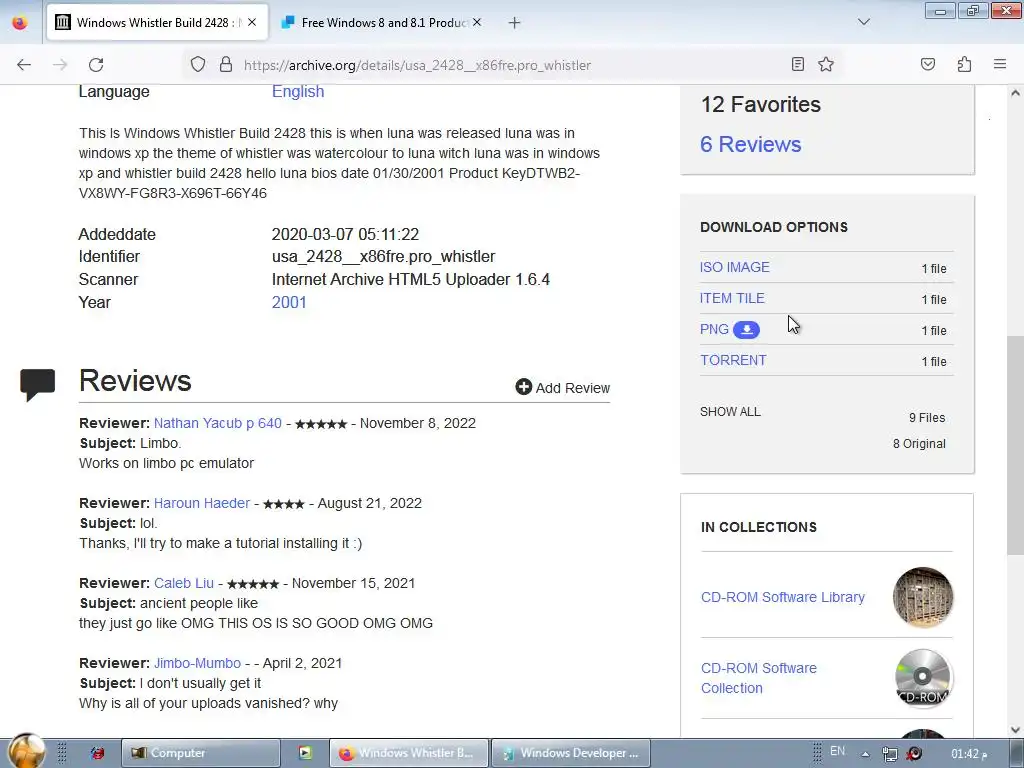Screen dimensions: 1024x768
Task: Open reviewer Haroun Haeder profile
Action: click(202, 504)
